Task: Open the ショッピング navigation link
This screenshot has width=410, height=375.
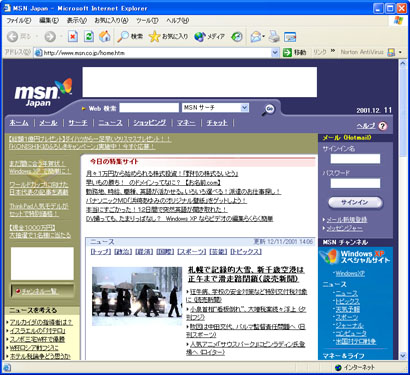Action: tap(149, 123)
